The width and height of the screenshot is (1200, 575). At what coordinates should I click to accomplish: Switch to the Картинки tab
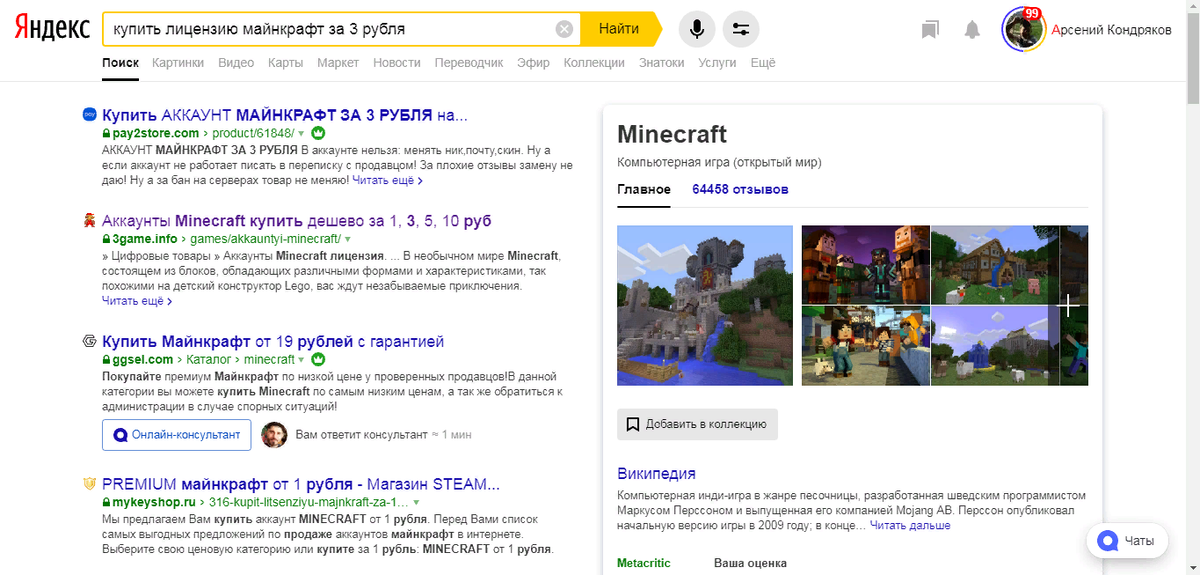[178, 62]
